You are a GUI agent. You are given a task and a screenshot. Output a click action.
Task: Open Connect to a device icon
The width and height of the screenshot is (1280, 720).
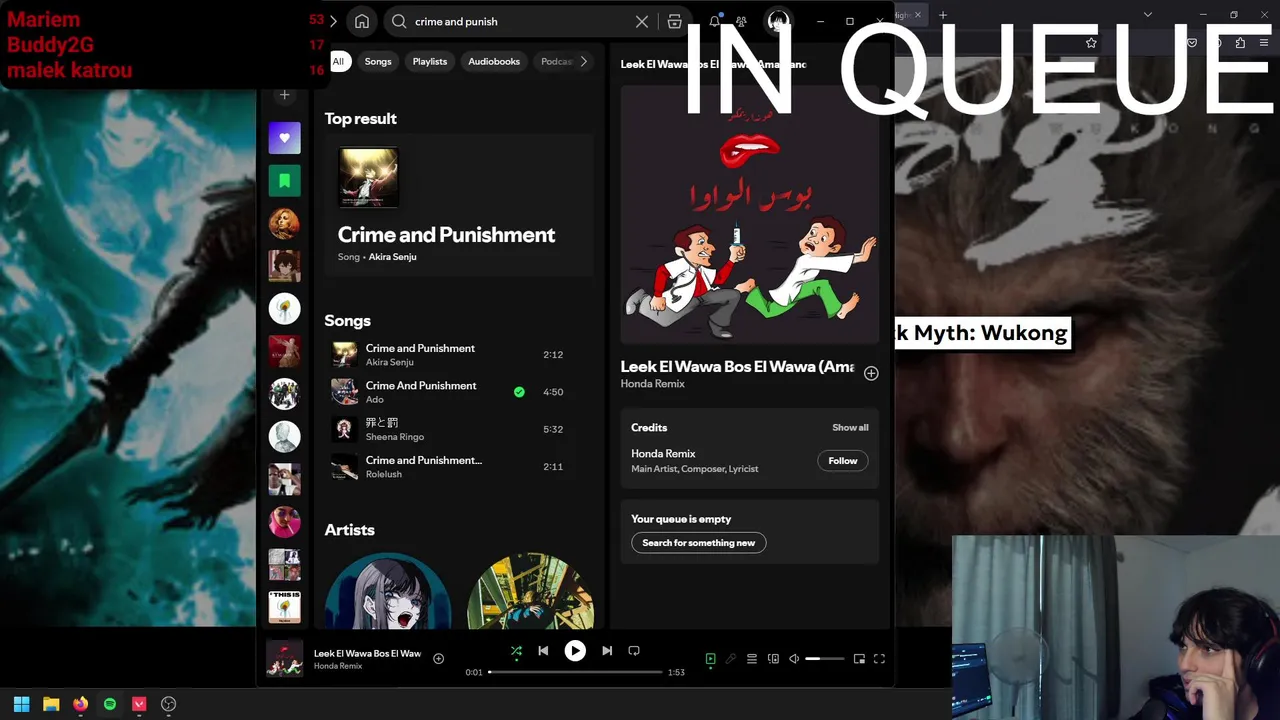pos(773,659)
